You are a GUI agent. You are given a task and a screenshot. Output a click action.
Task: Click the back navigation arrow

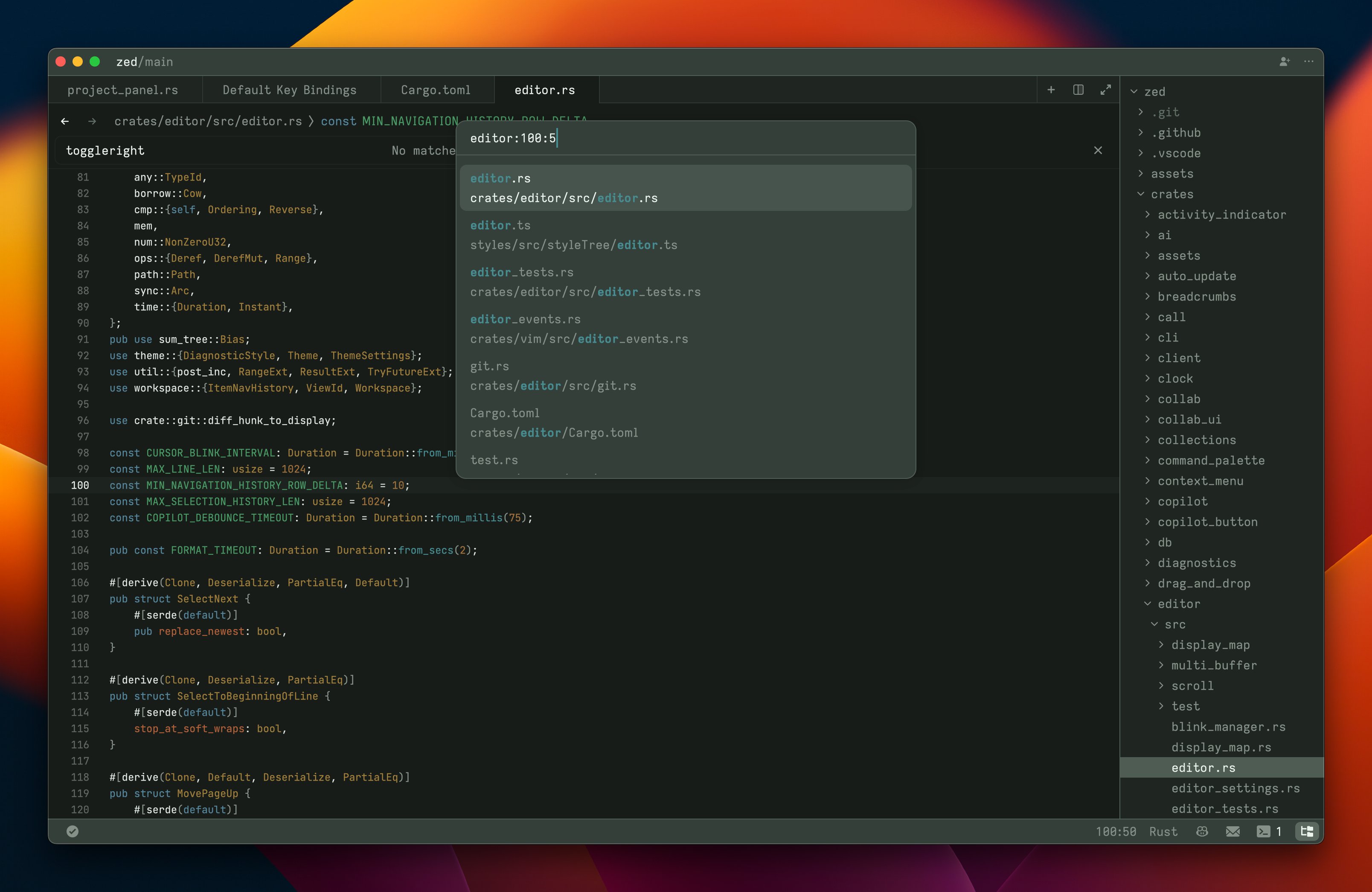click(x=64, y=121)
